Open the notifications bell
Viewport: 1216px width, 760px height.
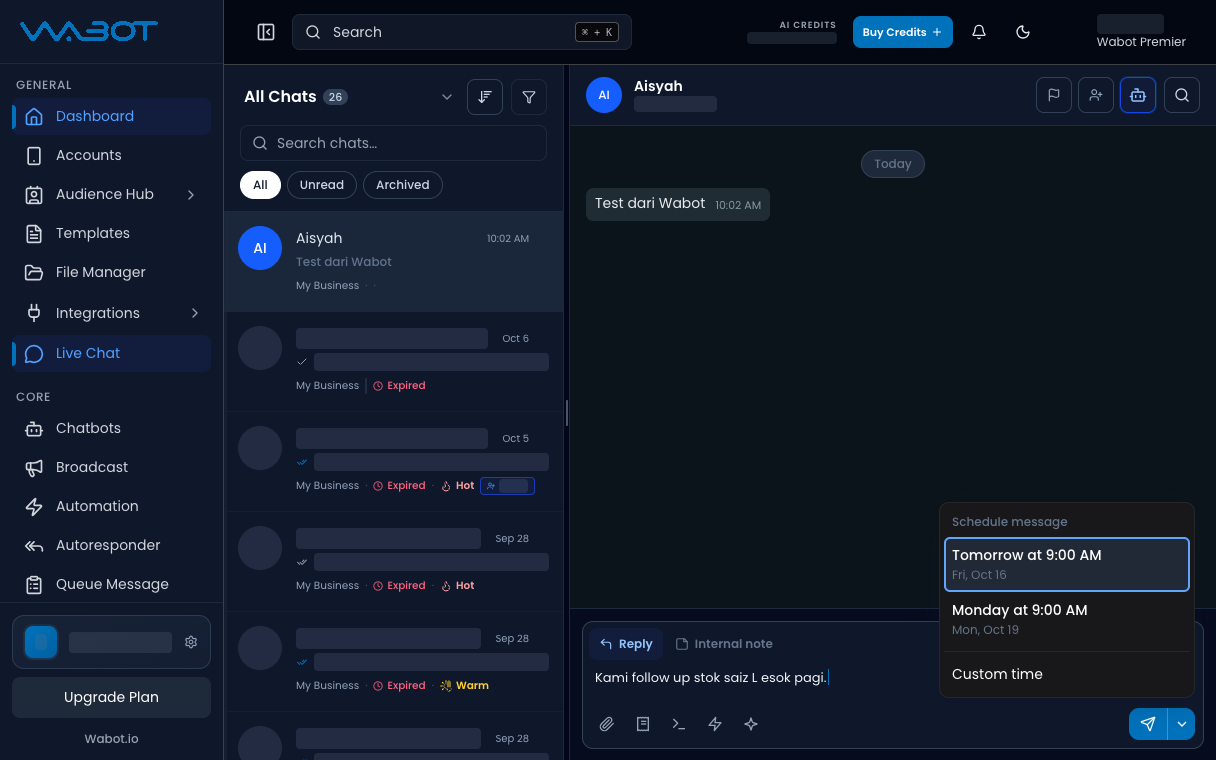pyautogui.click(x=979, y=32)
